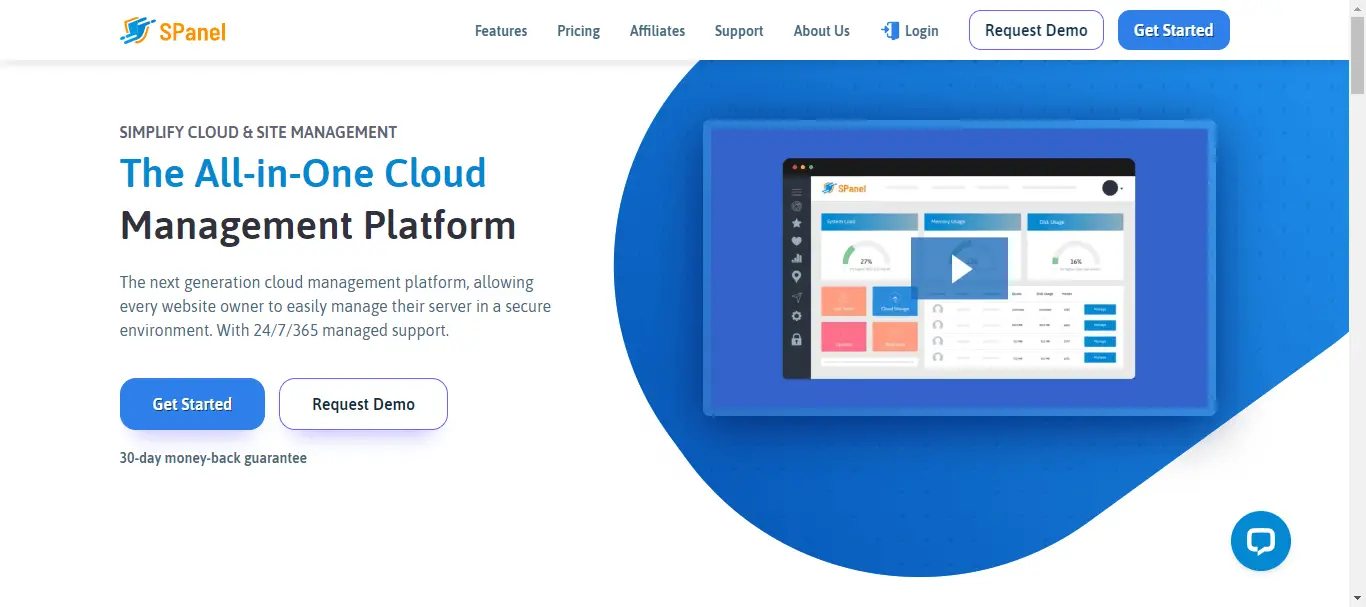Viewport: 1366px width, 607px height.
Task: Click the "The next generation cloud management platform" paragraph
Action: point(335,306)
